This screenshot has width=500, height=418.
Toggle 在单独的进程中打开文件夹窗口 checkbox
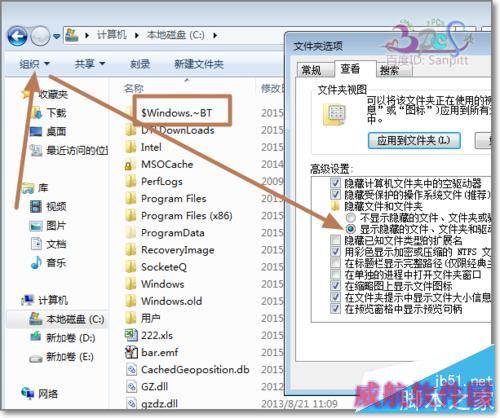[x=335, y=275]
